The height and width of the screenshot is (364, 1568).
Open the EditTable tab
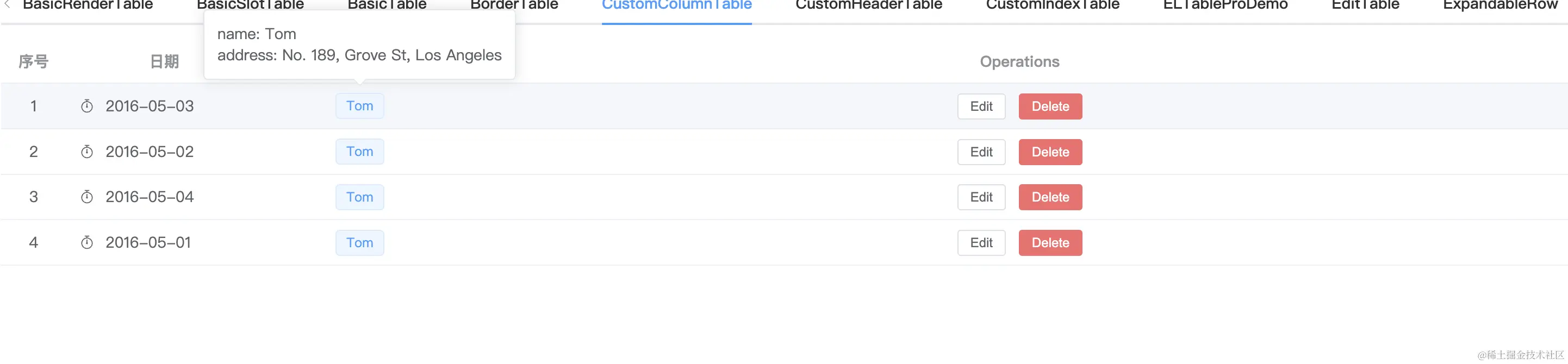tap(1365, 6)
